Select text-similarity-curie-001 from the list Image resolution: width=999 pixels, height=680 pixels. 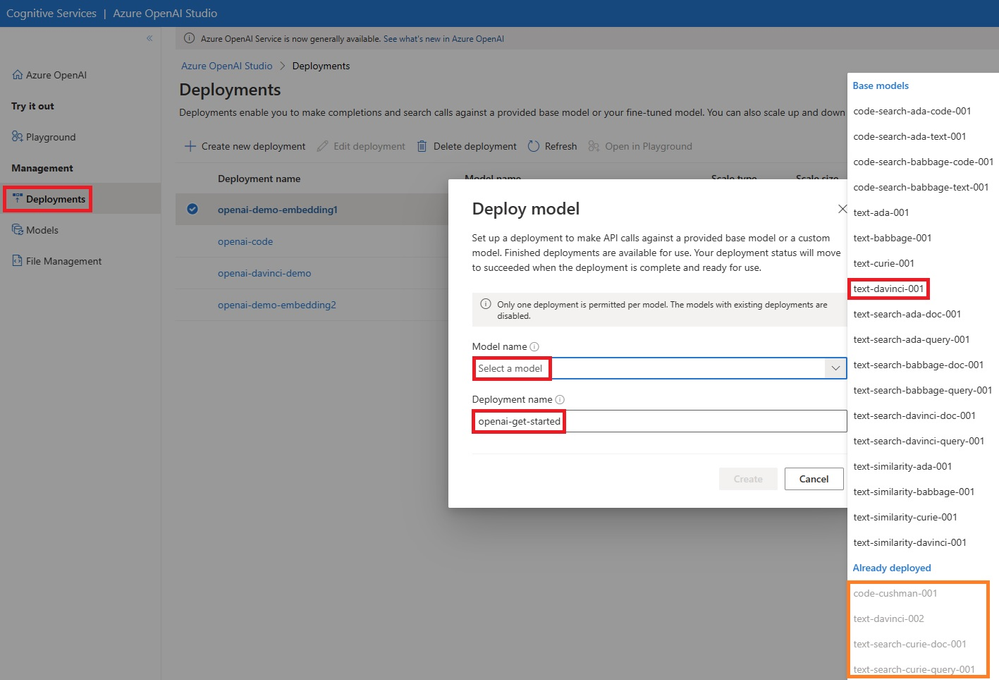pyautogui.click(x=905, y=517)
